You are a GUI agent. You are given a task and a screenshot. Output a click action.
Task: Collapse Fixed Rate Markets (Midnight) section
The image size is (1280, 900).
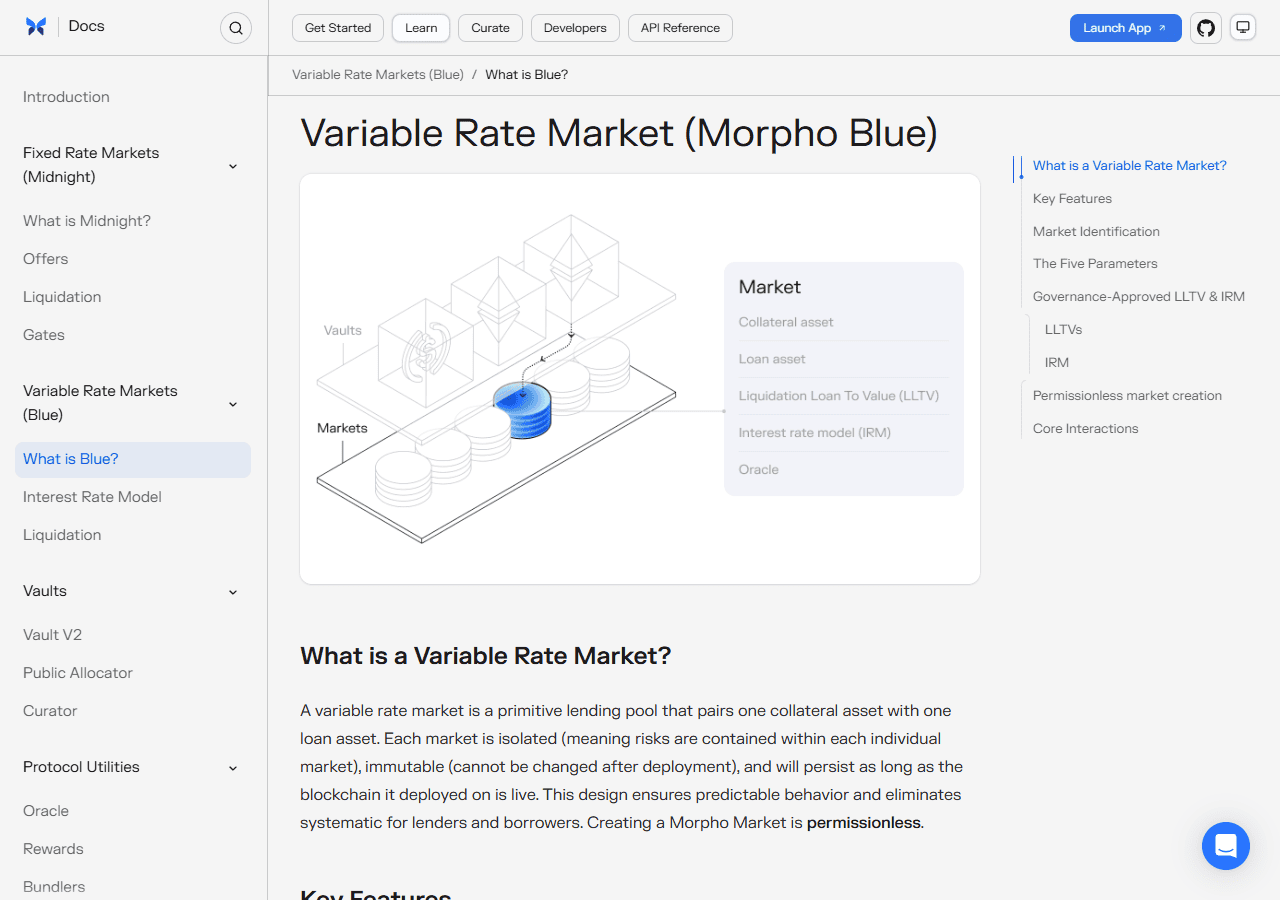pos(233,166)
